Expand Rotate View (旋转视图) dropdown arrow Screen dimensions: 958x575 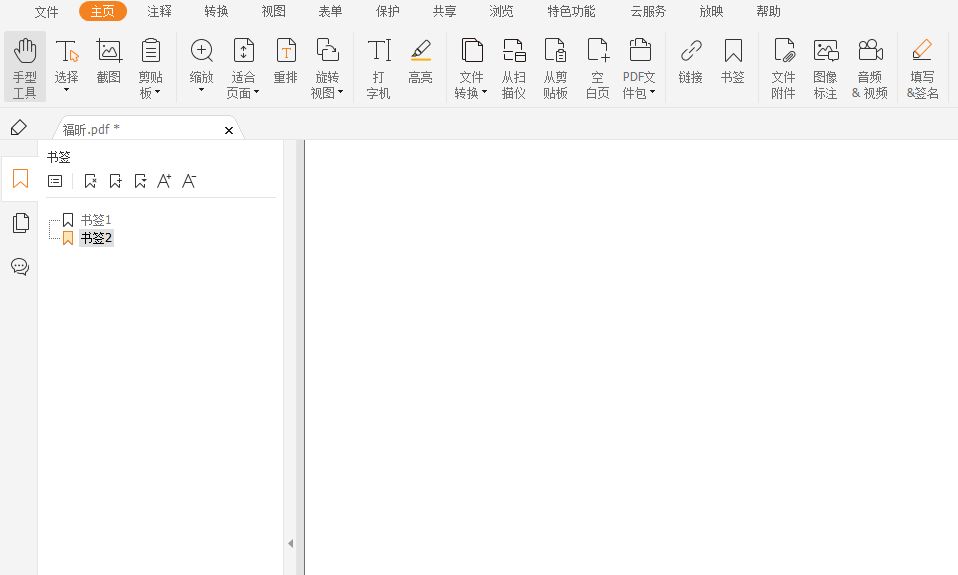(x=340, y=92)
